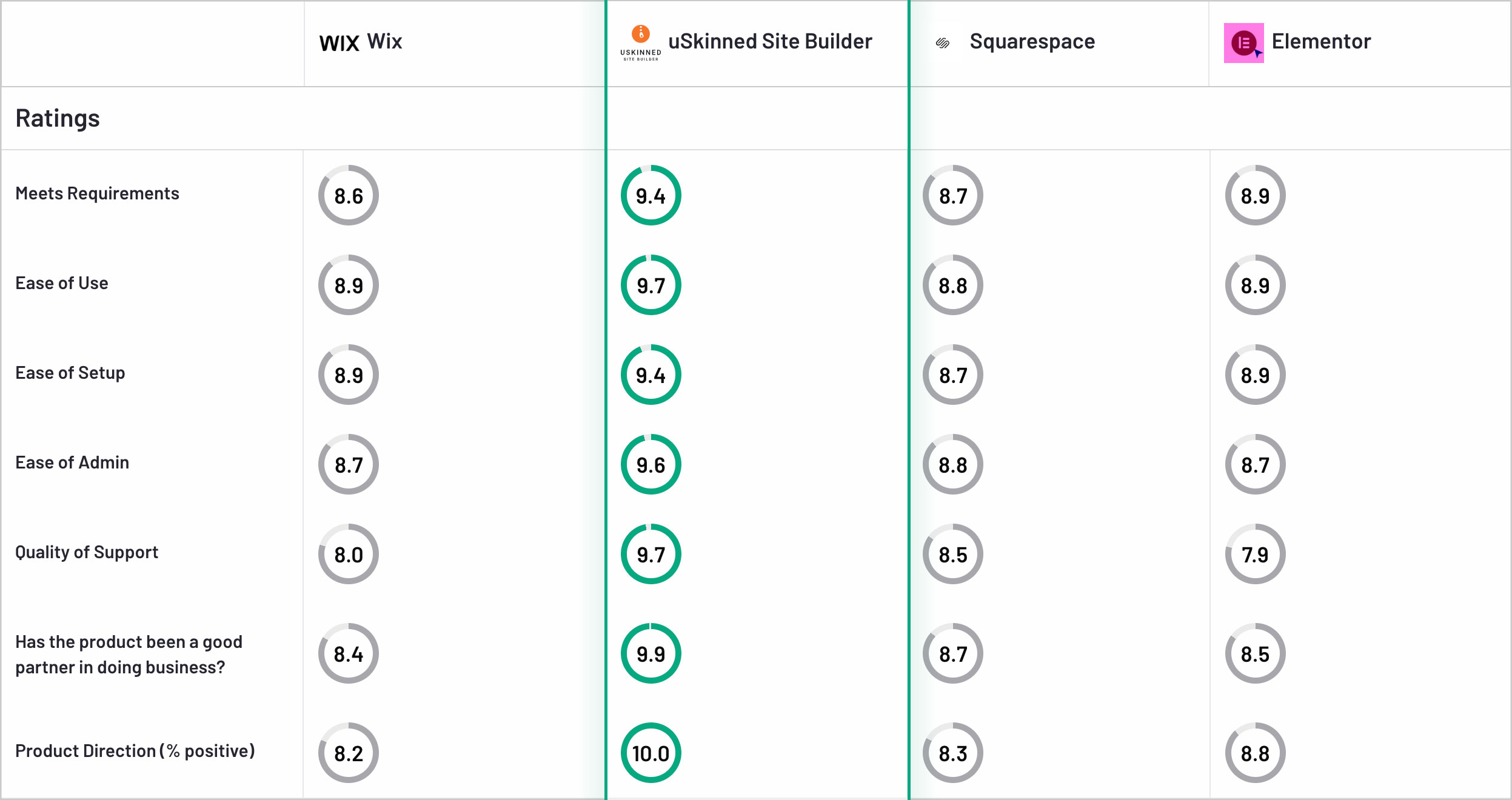Click Elementor's 7.9 Quality of Support circle

pos(1255,554)
